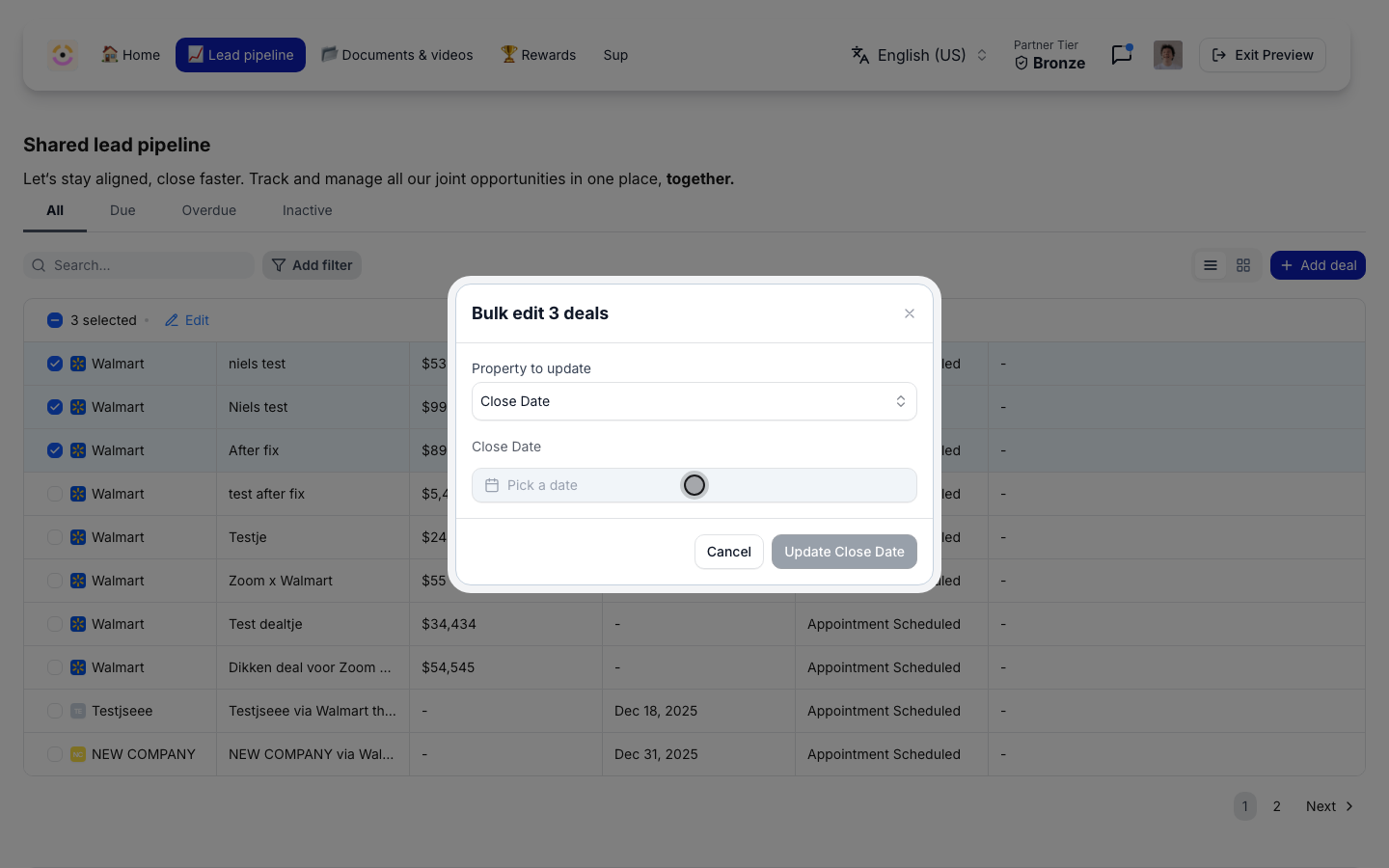Click the Bronze partner tier badge
The width and height of the screenshot is (1389, 868).
[1049, 63]
